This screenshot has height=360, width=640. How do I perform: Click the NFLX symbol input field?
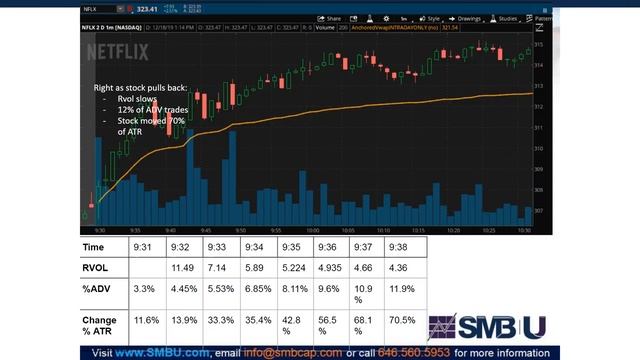click(x=99, y=9)
